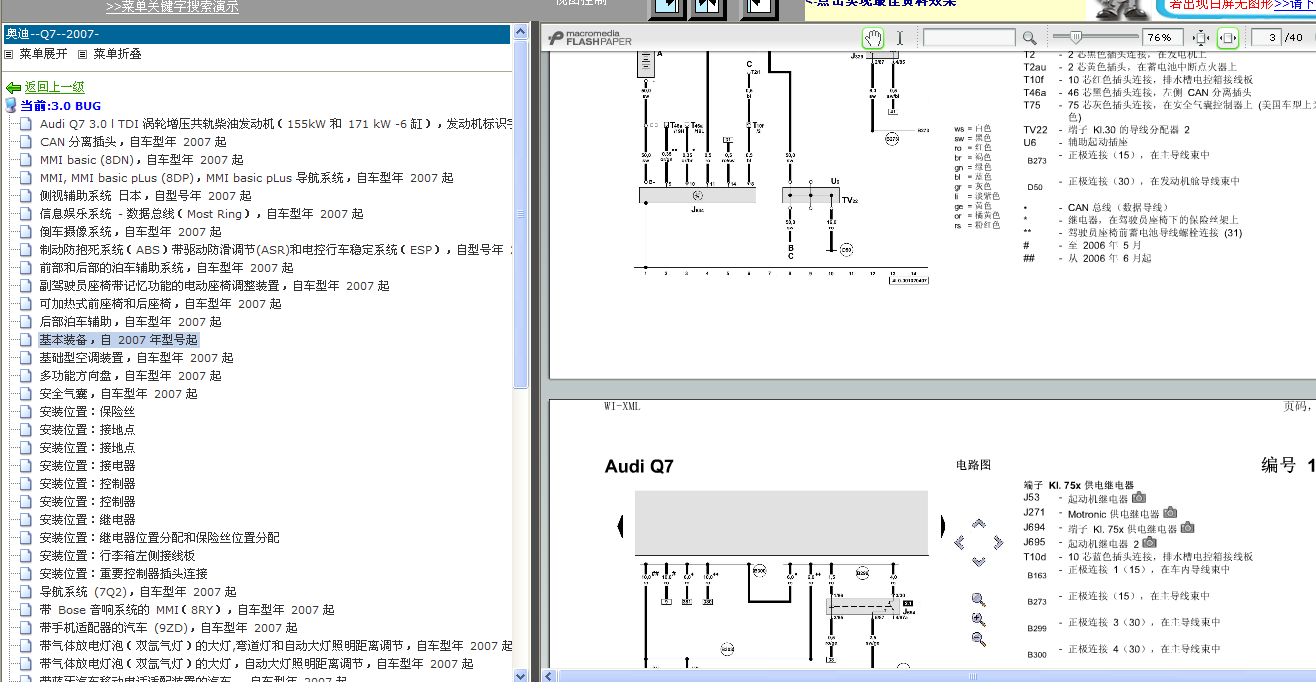
Task: Open the 菜单关键字搜索演示 link
Action: tap(172, 7)
